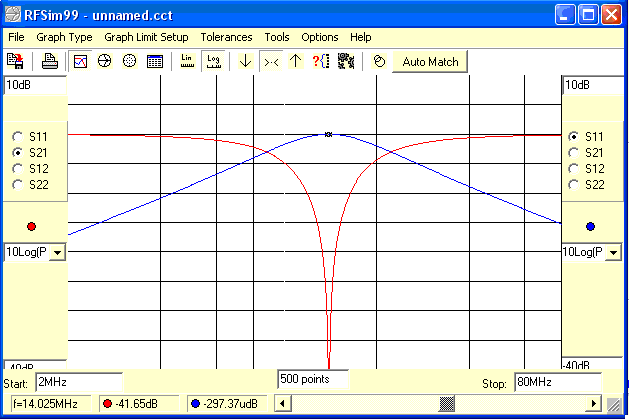Open the Options menu
629x419 pixels.
(x=320, y=37)
